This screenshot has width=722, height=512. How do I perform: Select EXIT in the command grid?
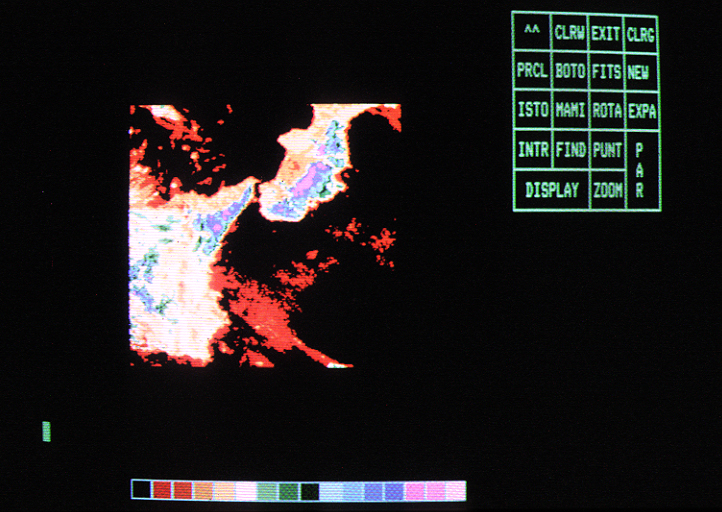605,32
